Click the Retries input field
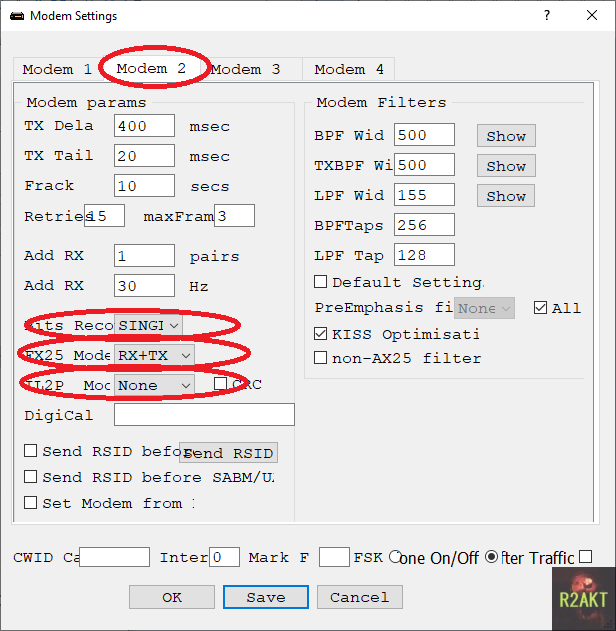Viewport: 616px width, 631px height. pos(104,216)
